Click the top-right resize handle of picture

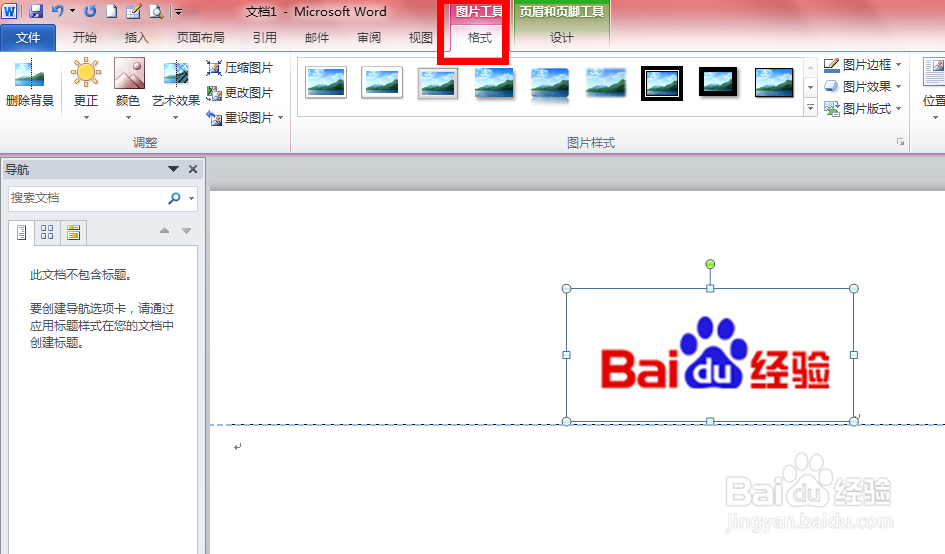[854, 289]
